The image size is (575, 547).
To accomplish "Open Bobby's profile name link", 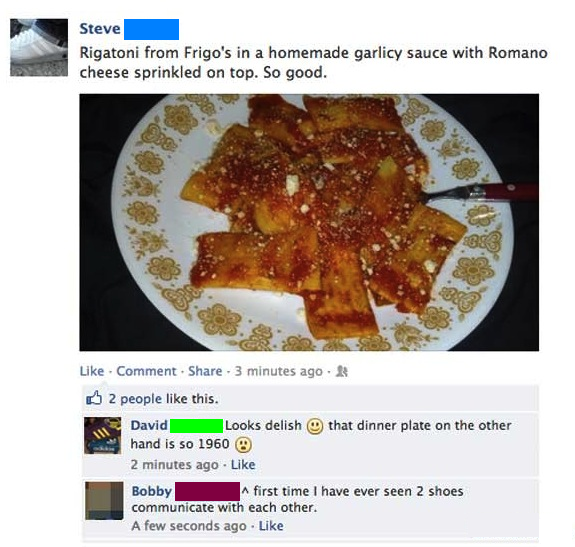I will pyautogui.click(x=151, y=491).
